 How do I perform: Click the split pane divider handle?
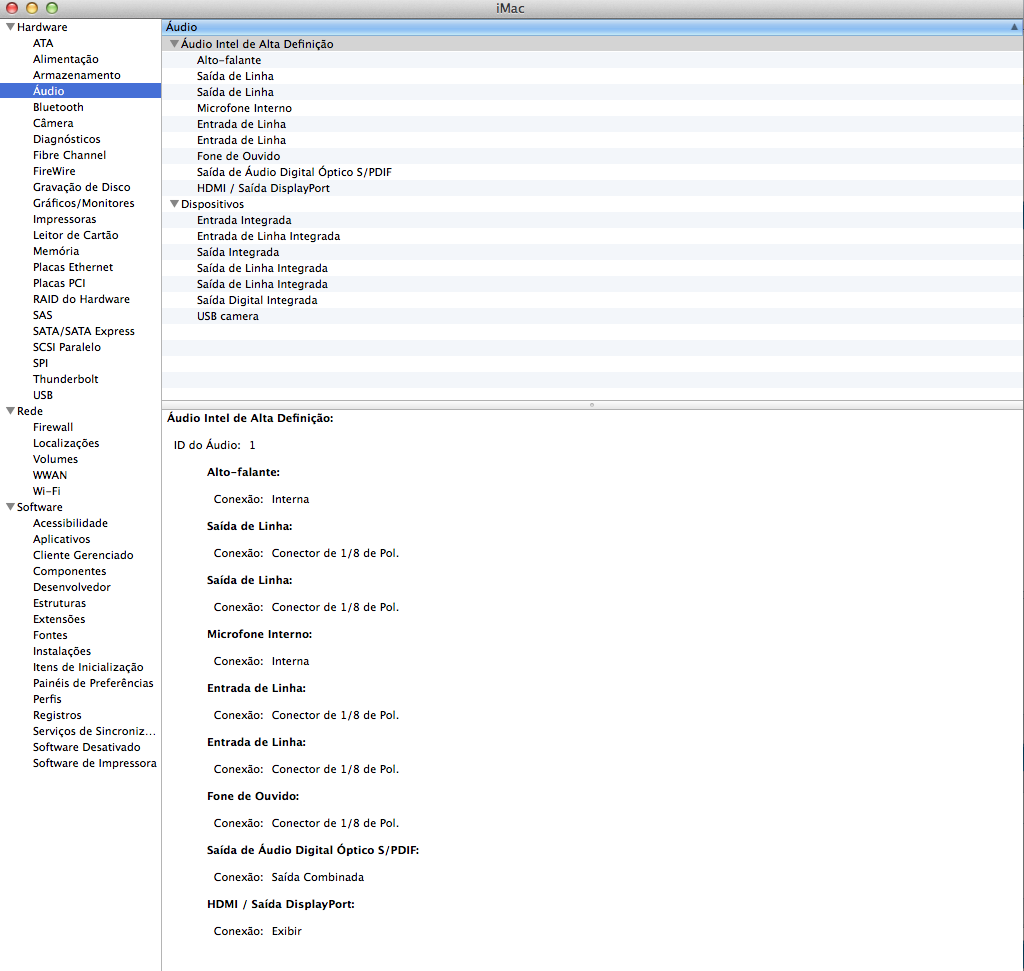(x=592, y=405)
